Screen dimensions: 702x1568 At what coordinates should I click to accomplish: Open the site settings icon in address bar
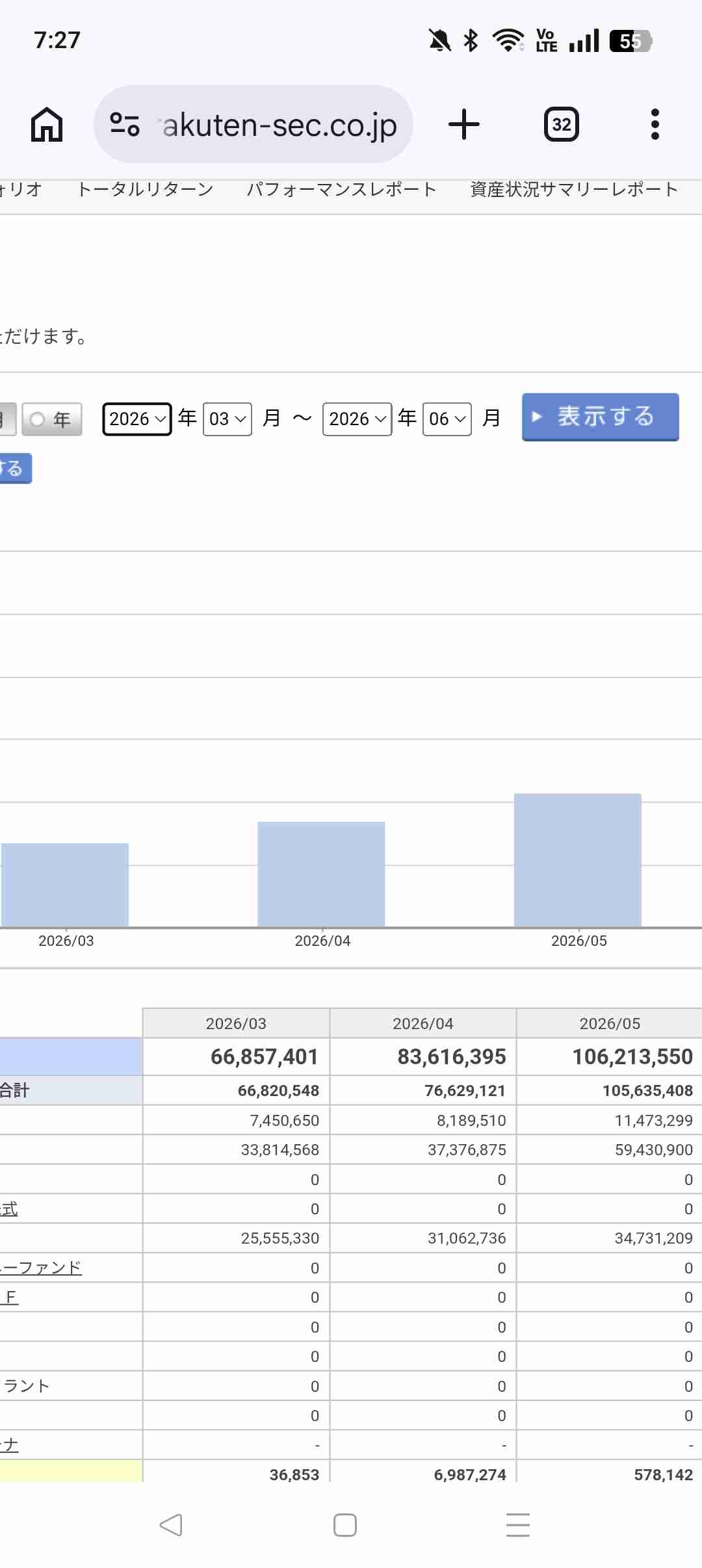point(125,124)
